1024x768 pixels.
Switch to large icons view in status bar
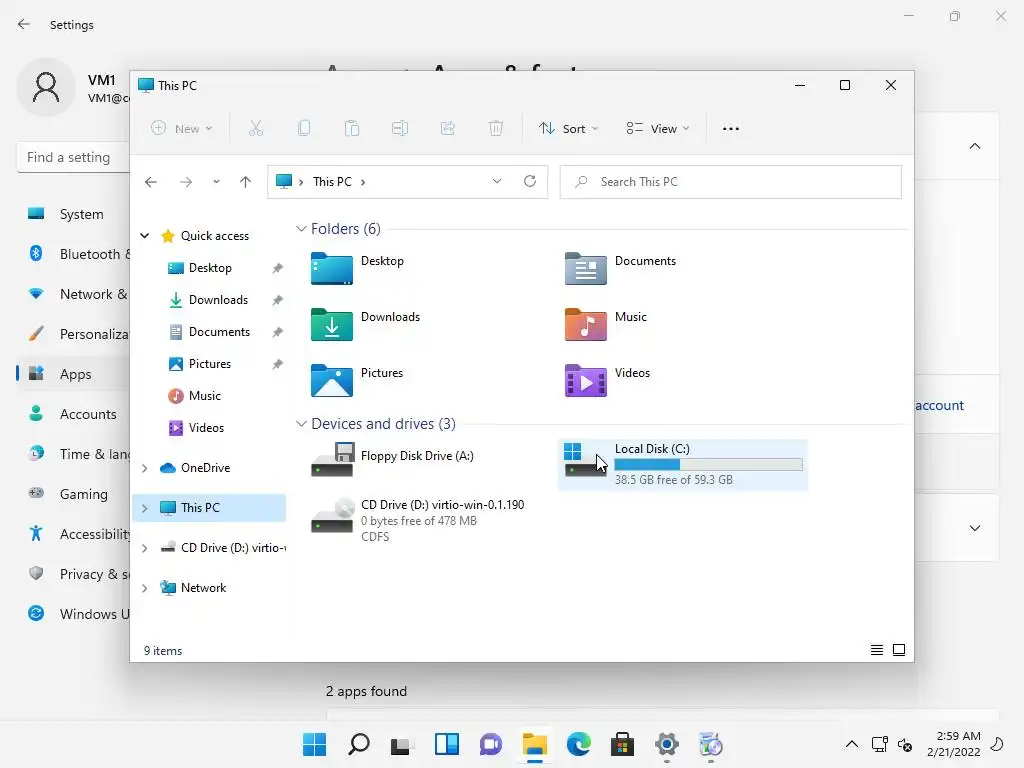(899, 650)
